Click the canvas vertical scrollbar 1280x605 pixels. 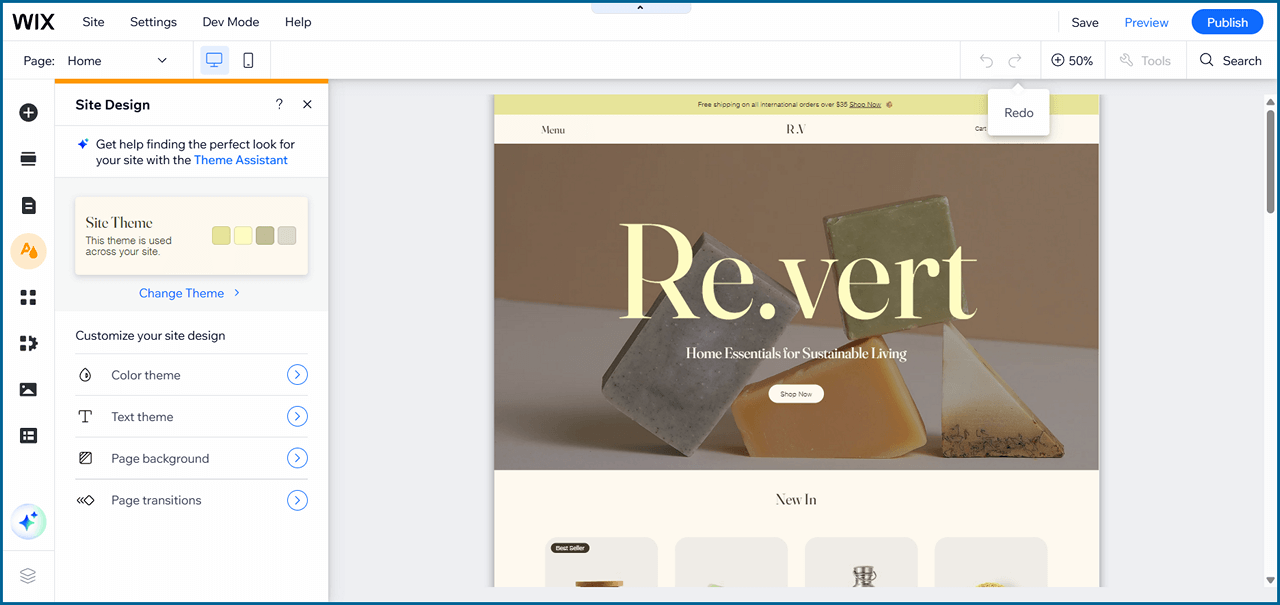pos(1270,161)
